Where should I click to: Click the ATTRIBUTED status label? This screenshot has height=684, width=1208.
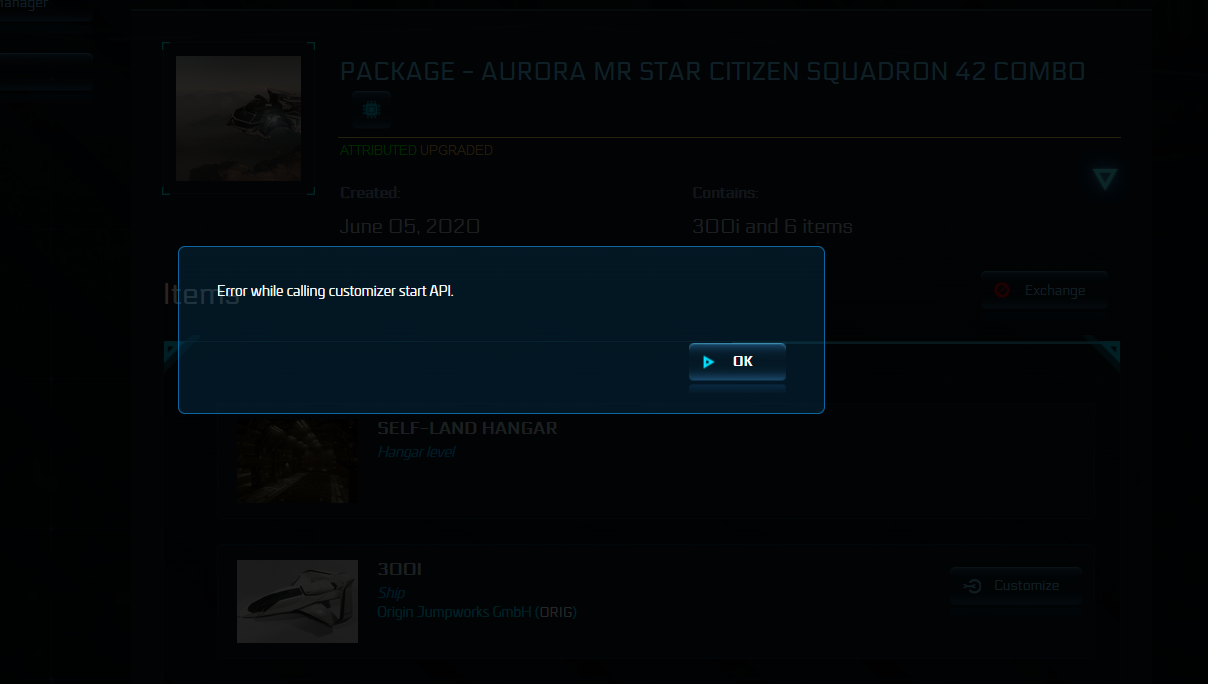point(378,151)
